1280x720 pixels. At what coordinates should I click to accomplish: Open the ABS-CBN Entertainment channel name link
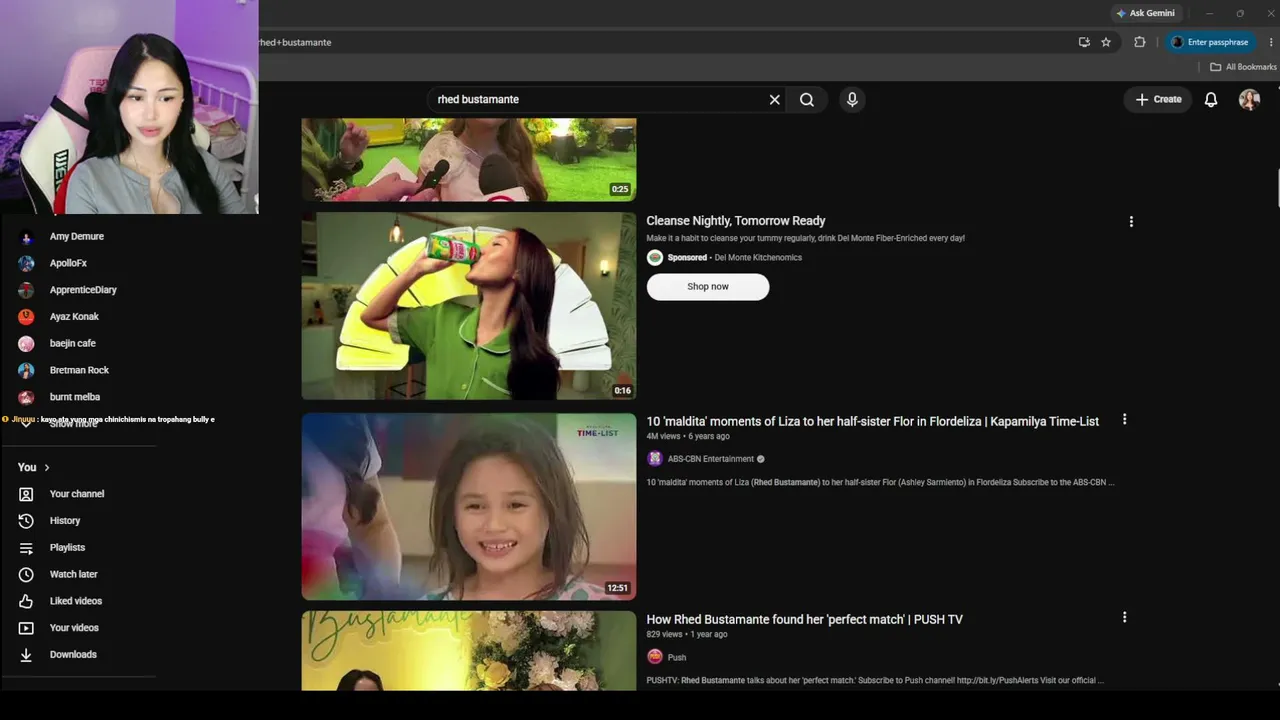pos(711,459)
